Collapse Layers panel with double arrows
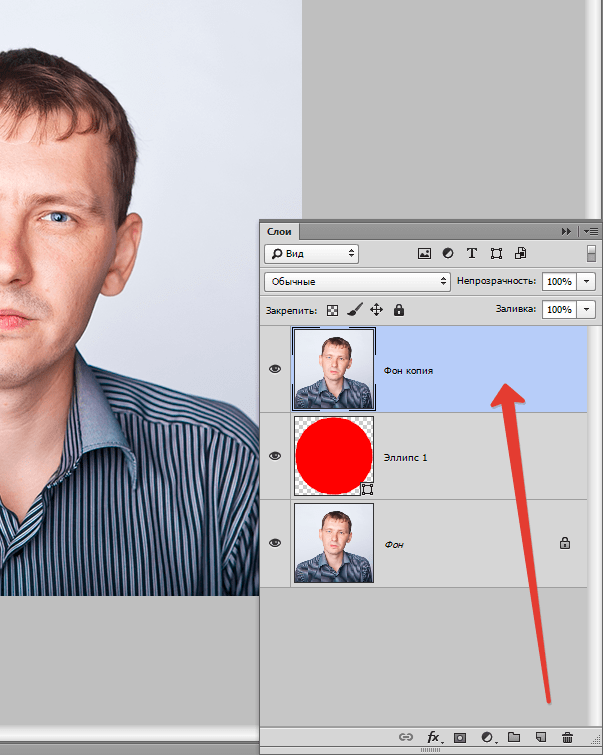This screenshot has height=755, width=603. pyautogui.click(x=566, y=232)
